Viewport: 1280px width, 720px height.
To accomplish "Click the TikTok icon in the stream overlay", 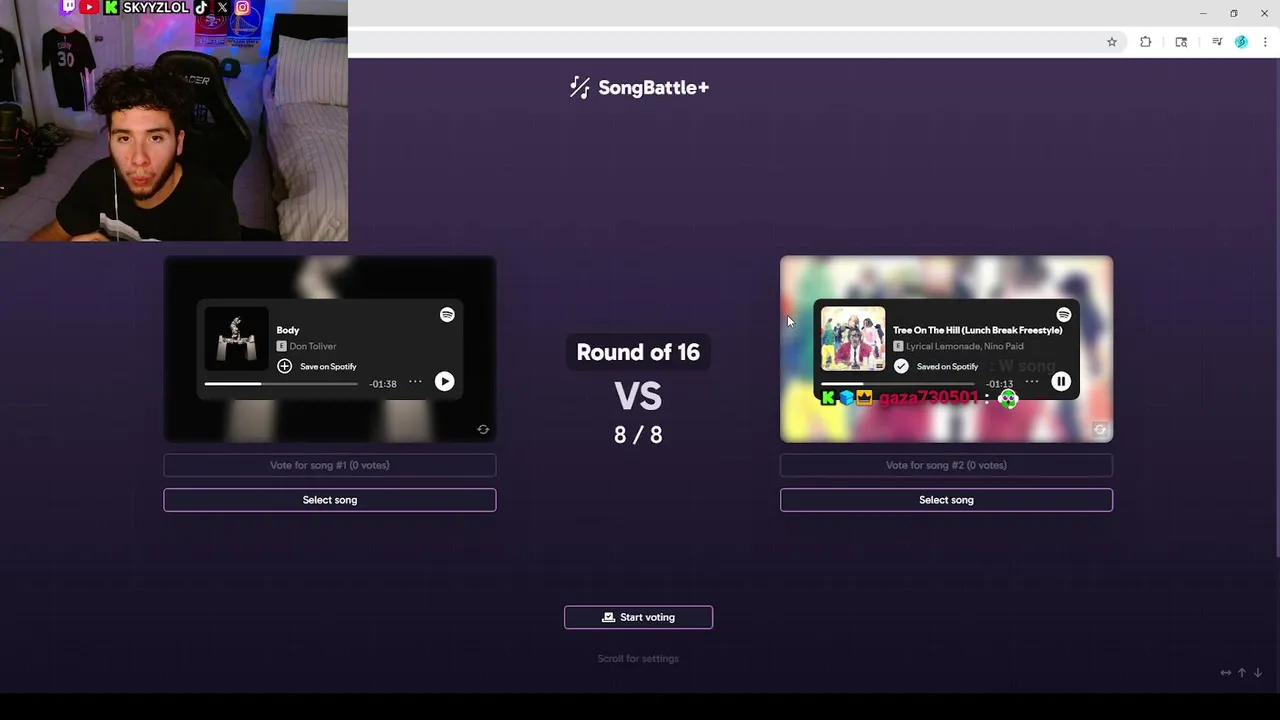I will 202,7.
